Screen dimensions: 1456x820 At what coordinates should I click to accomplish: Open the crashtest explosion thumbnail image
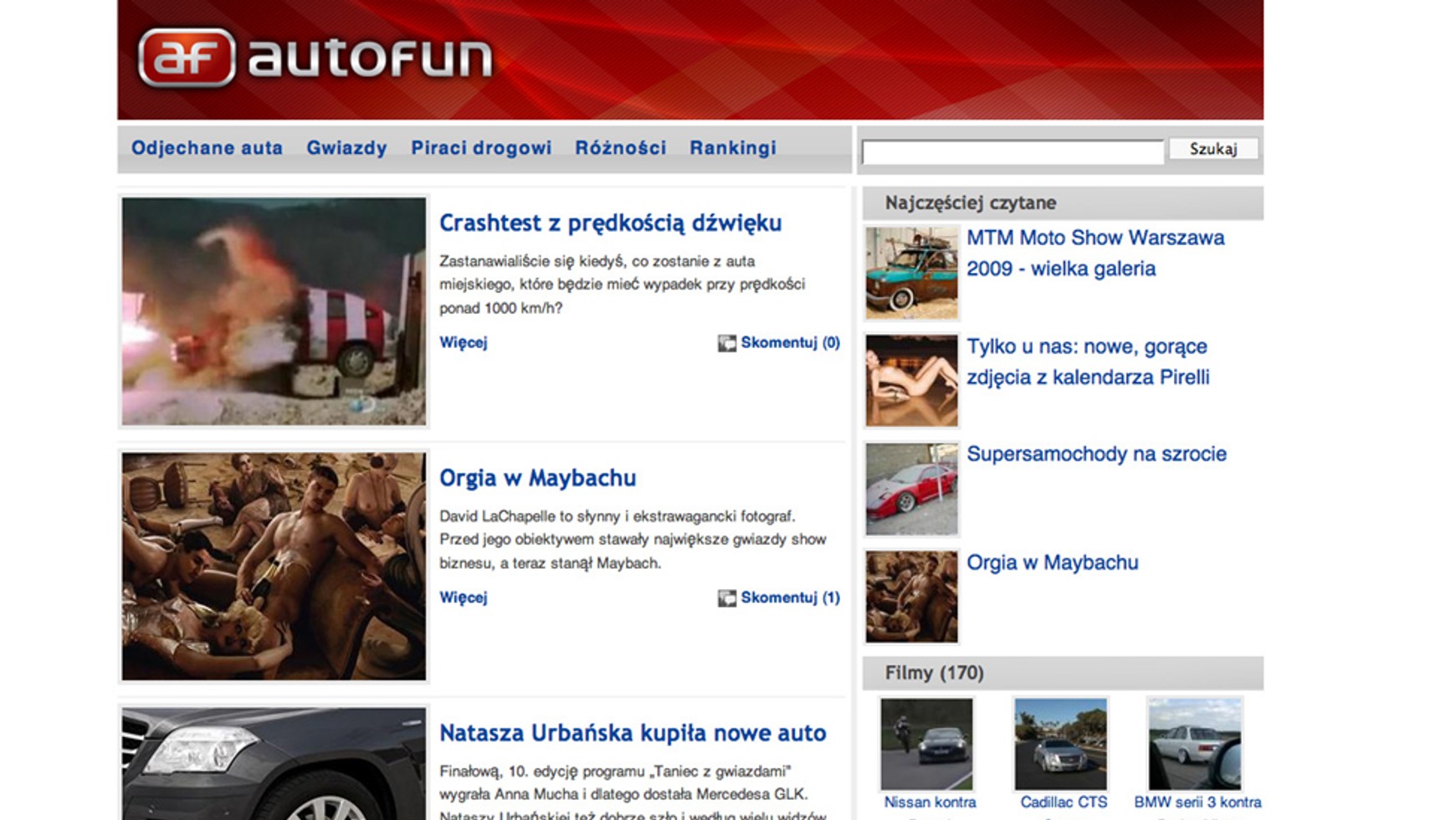[x=274, y=311]
